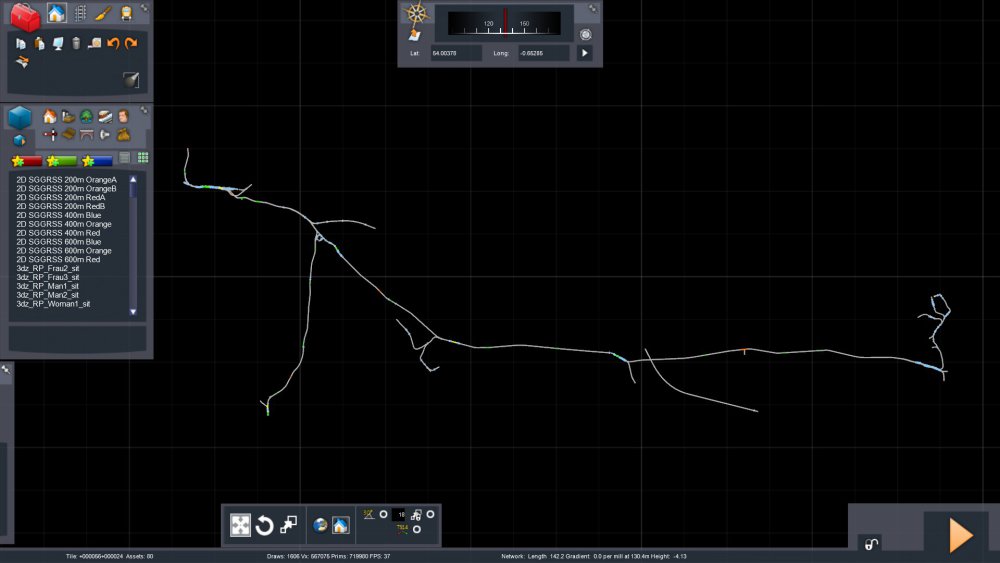Open the red toolbox main menu

point(25,15)
